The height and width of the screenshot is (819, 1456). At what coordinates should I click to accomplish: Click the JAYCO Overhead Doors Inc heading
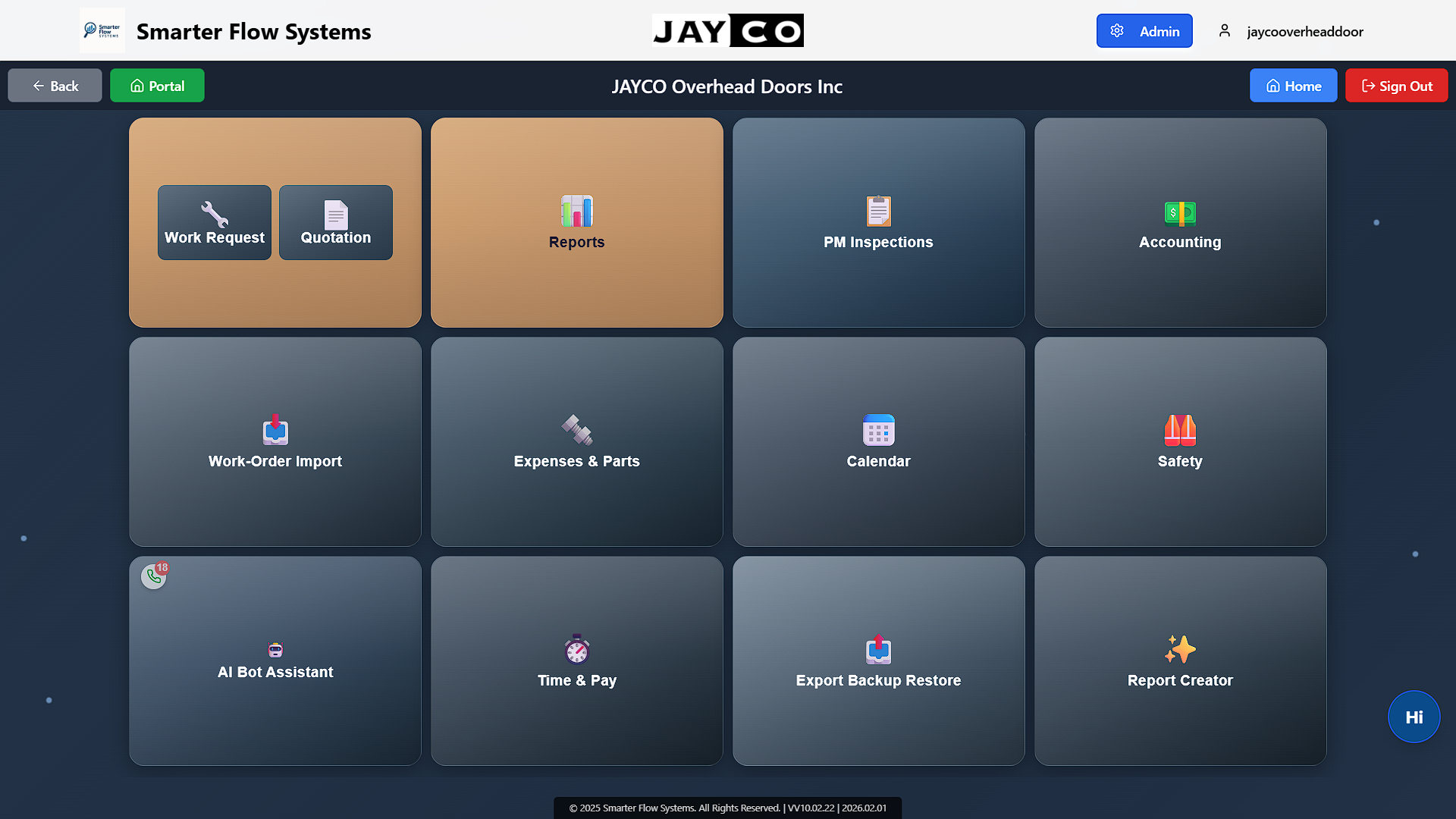(727, 86)
